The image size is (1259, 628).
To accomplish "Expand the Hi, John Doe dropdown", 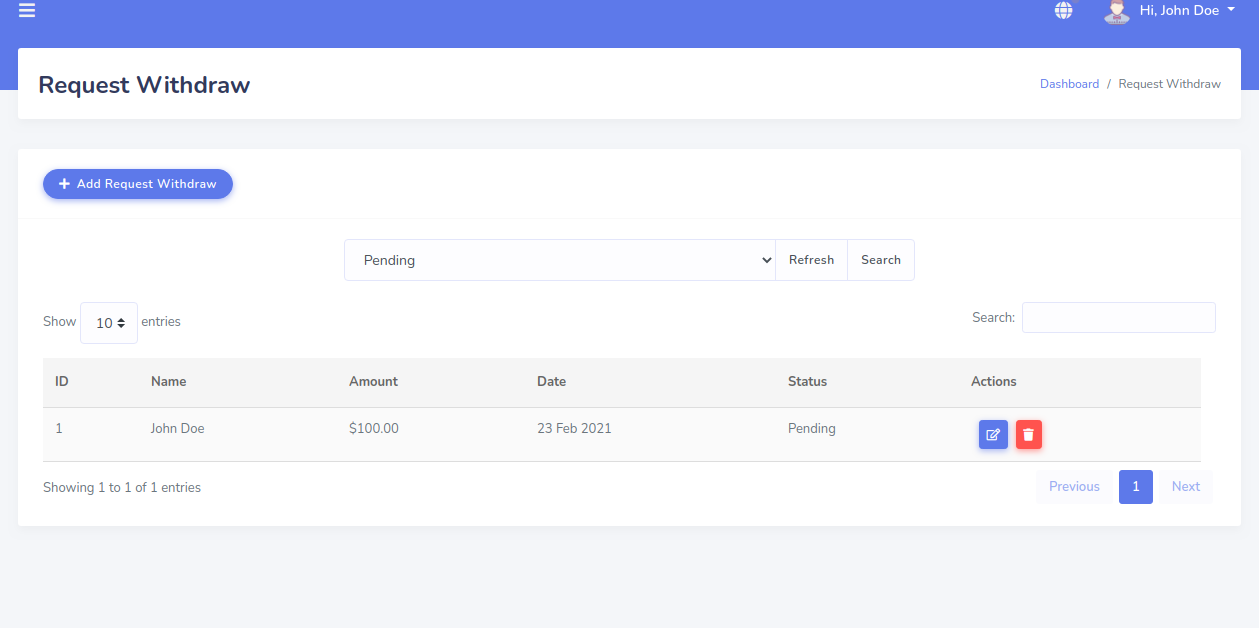I will (1187, 10).
